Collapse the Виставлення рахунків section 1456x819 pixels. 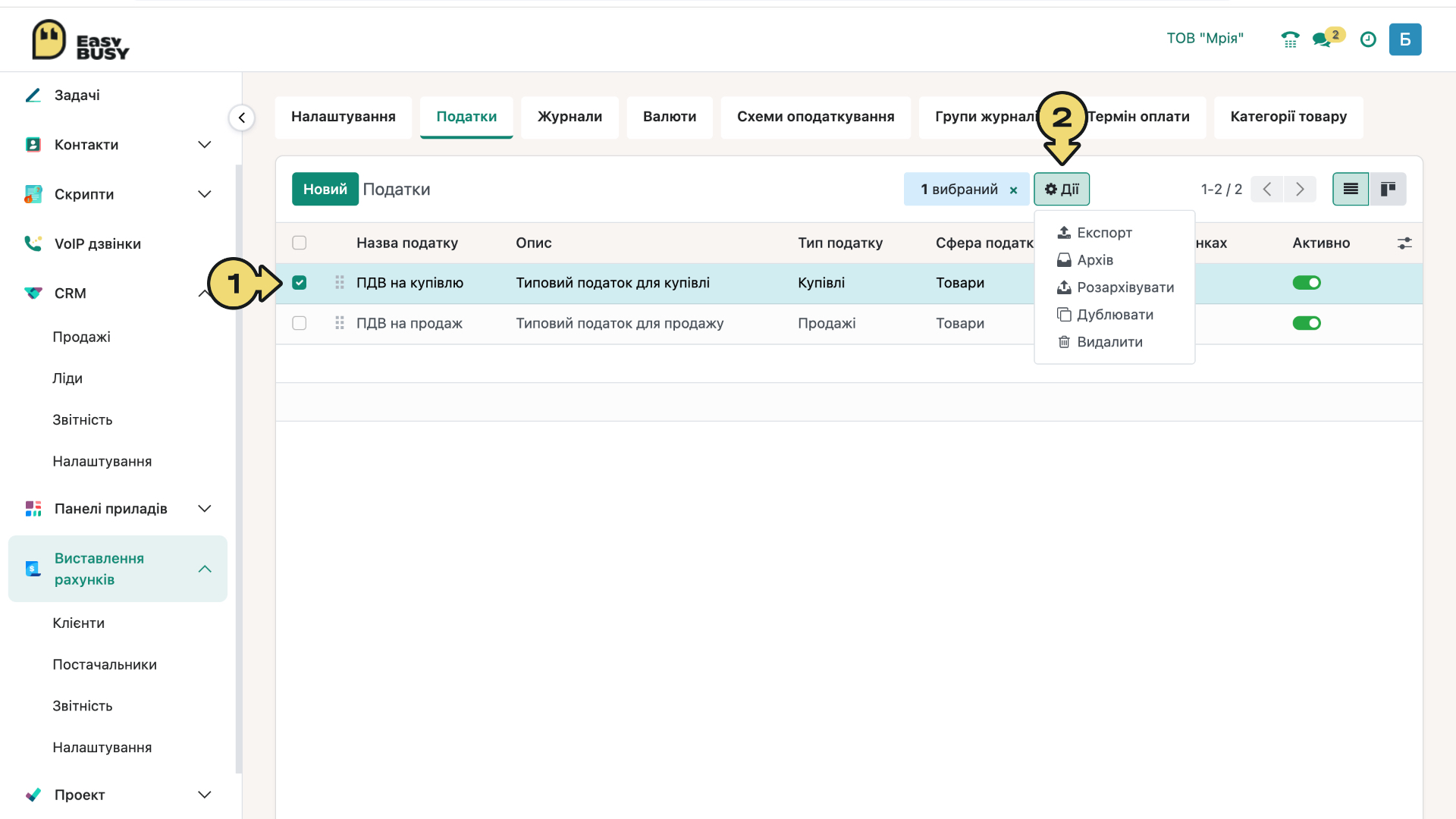(204, 569)
